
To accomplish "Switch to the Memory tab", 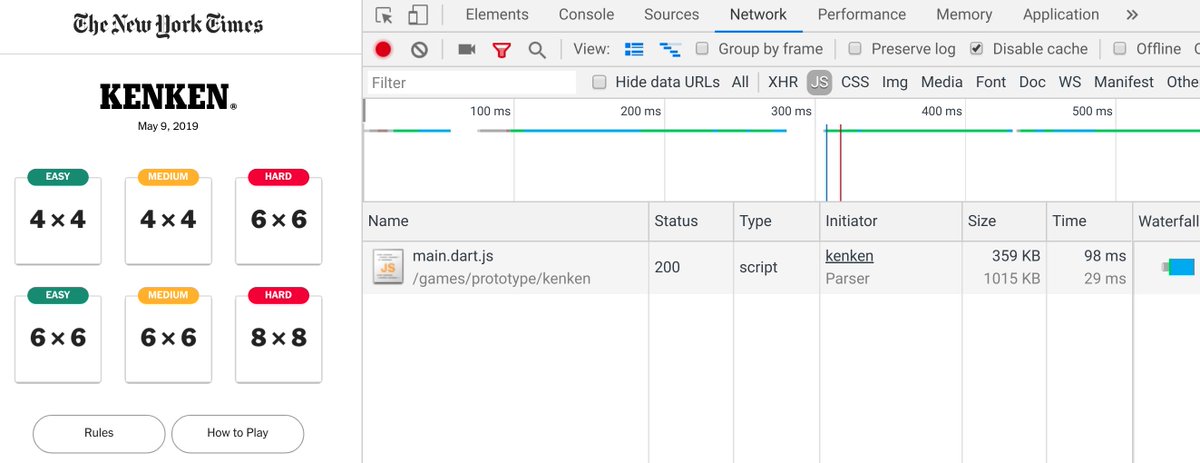I will [964, 14].
